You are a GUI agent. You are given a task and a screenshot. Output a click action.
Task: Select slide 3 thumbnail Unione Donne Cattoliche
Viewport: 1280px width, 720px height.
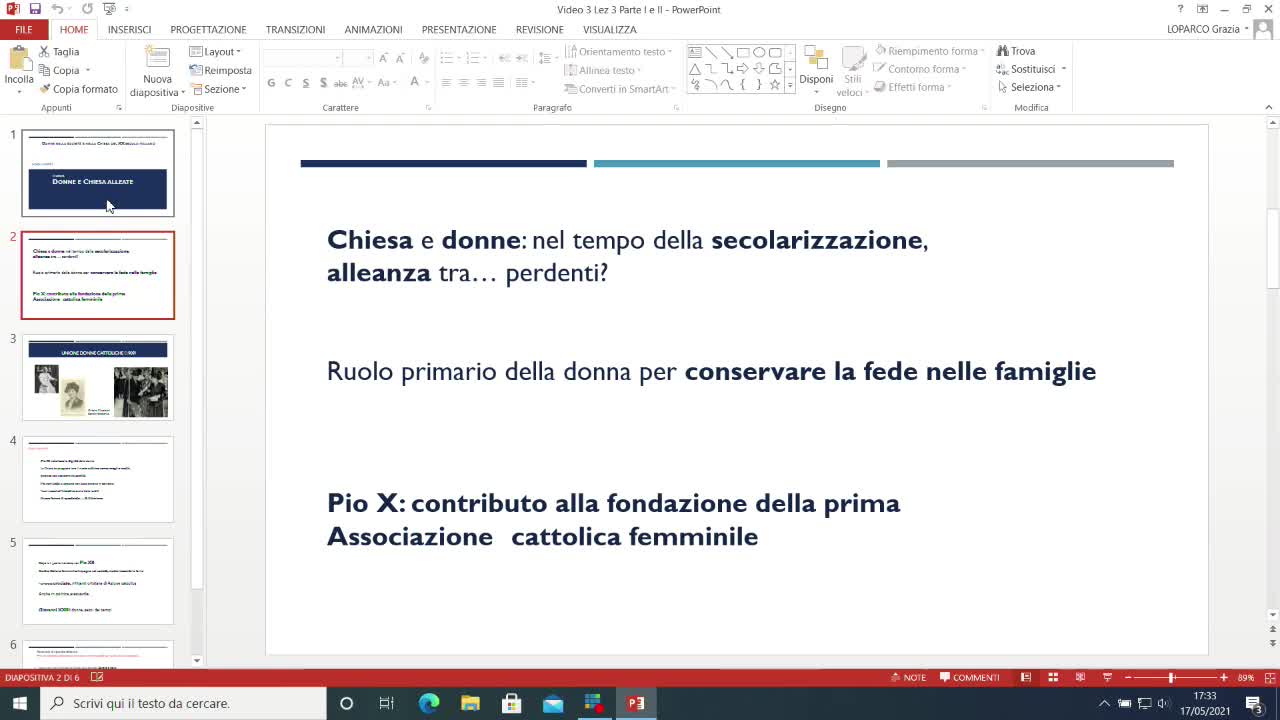98,377
